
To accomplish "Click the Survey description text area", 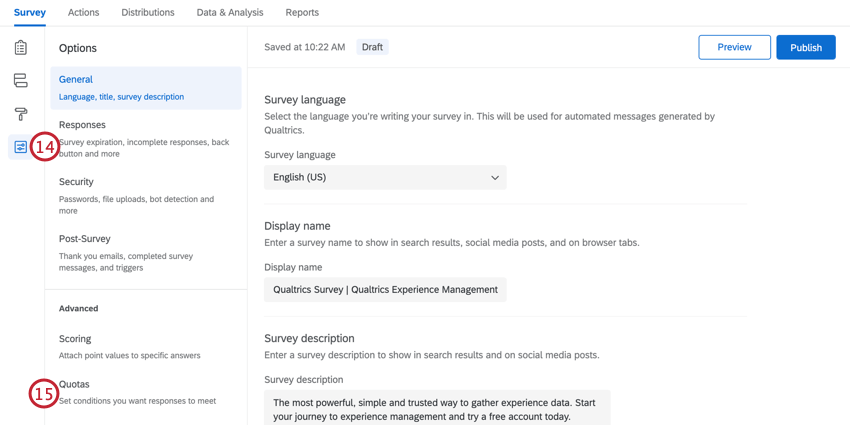I will (437, 408).
